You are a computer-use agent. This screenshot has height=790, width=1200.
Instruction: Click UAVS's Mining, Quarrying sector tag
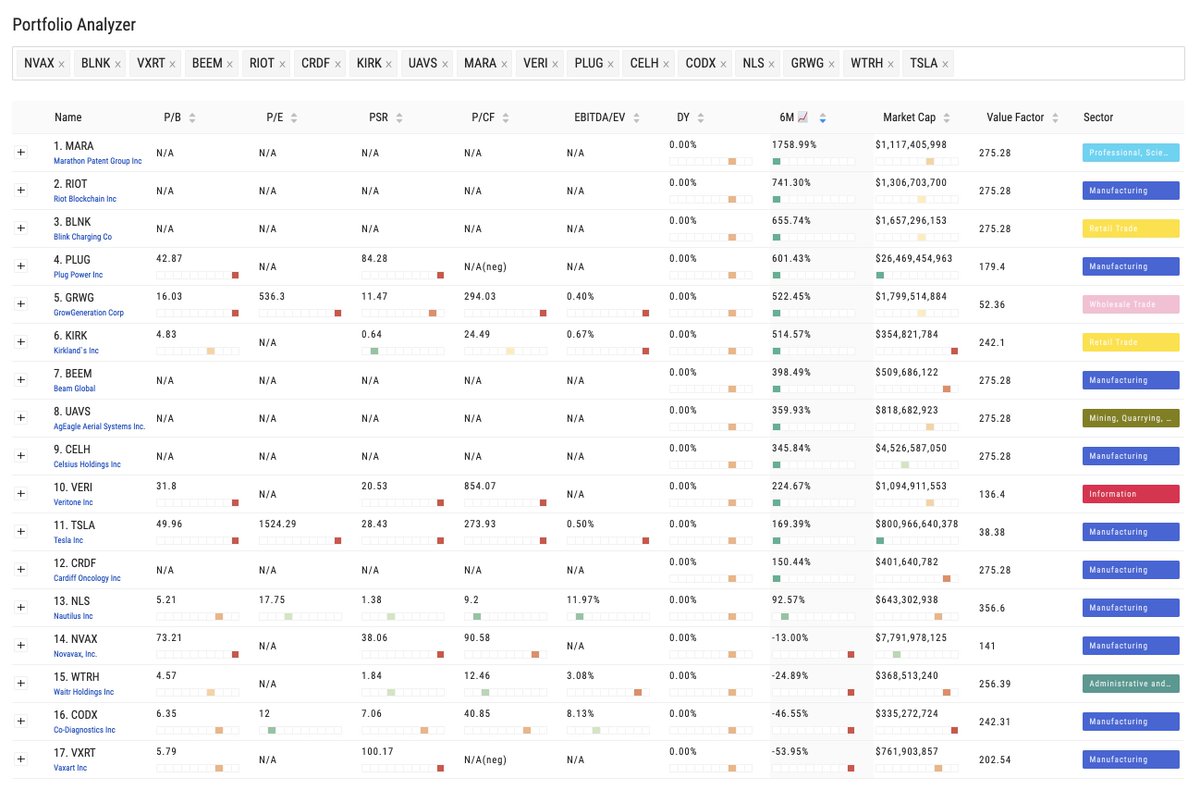(1131, 418)
